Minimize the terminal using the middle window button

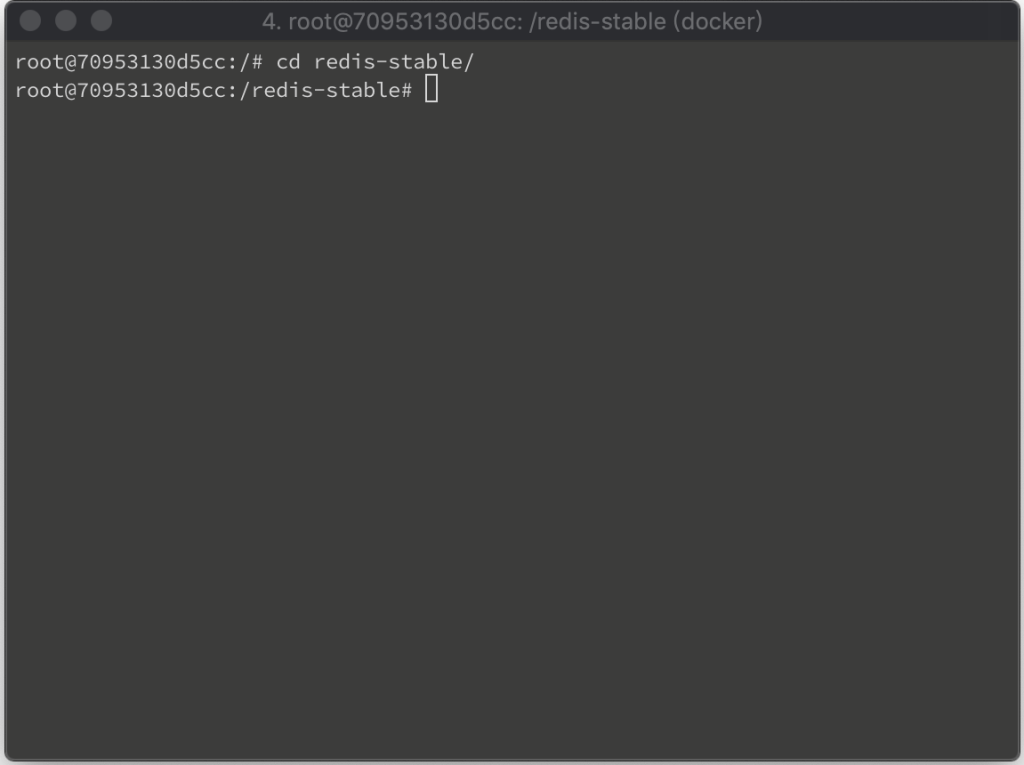pos(66,21)
